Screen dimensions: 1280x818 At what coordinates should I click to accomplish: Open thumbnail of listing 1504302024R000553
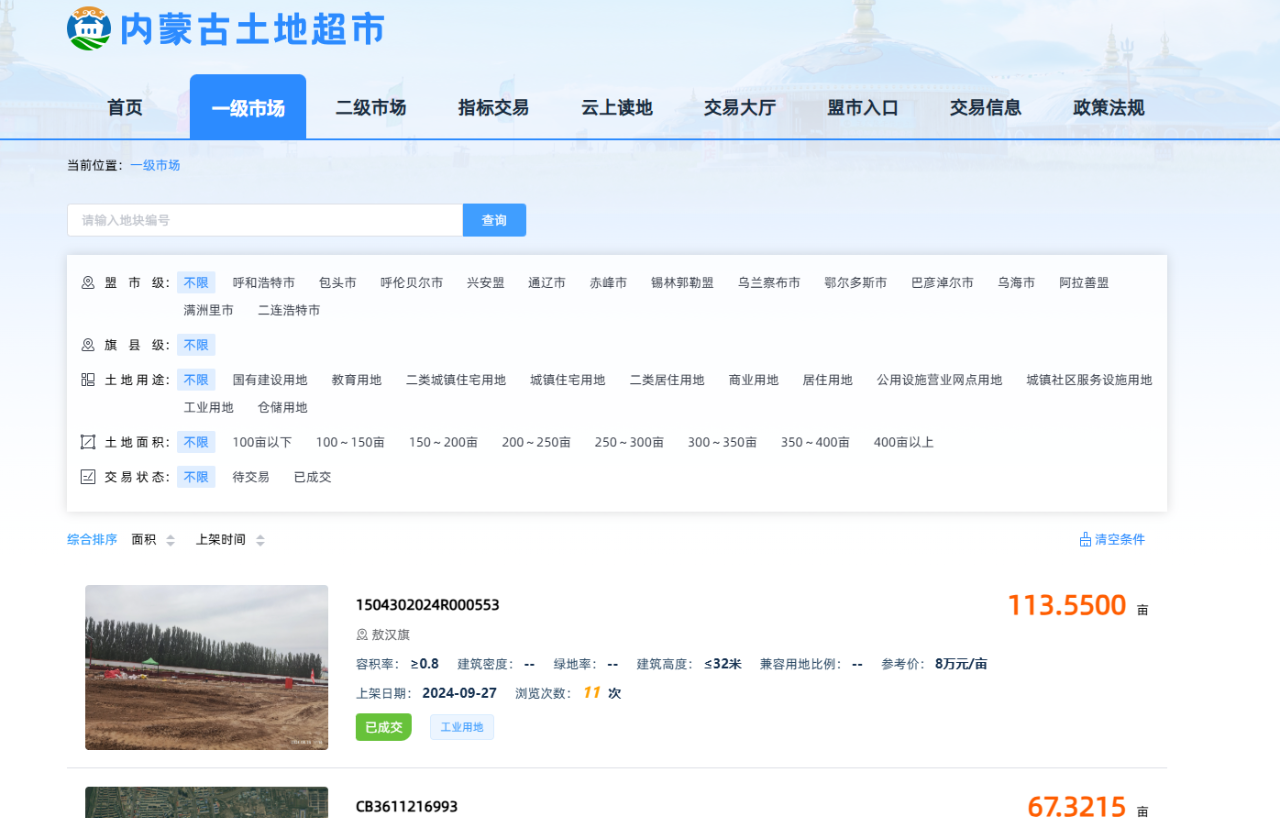point(206,667)
